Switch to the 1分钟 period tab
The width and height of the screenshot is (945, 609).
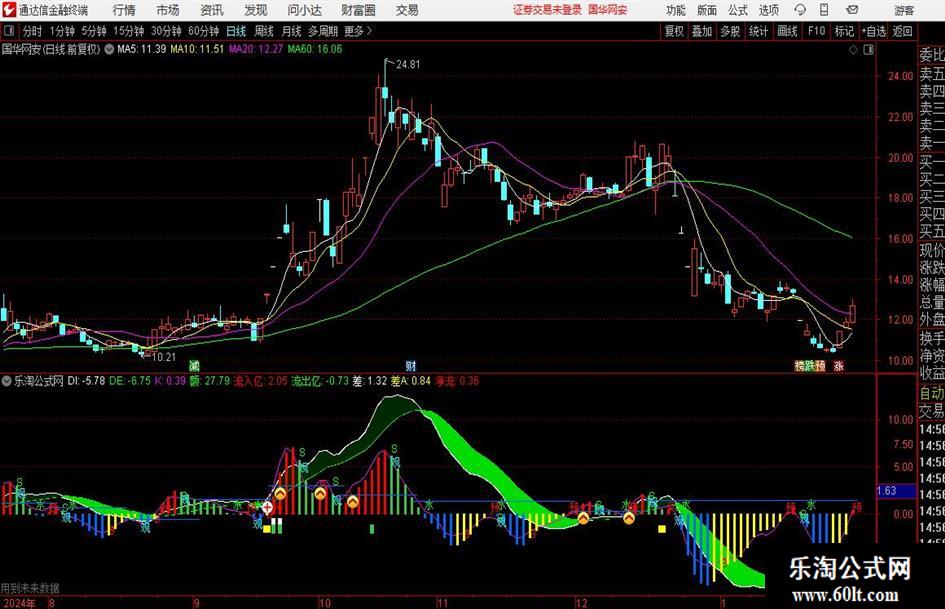62,31
